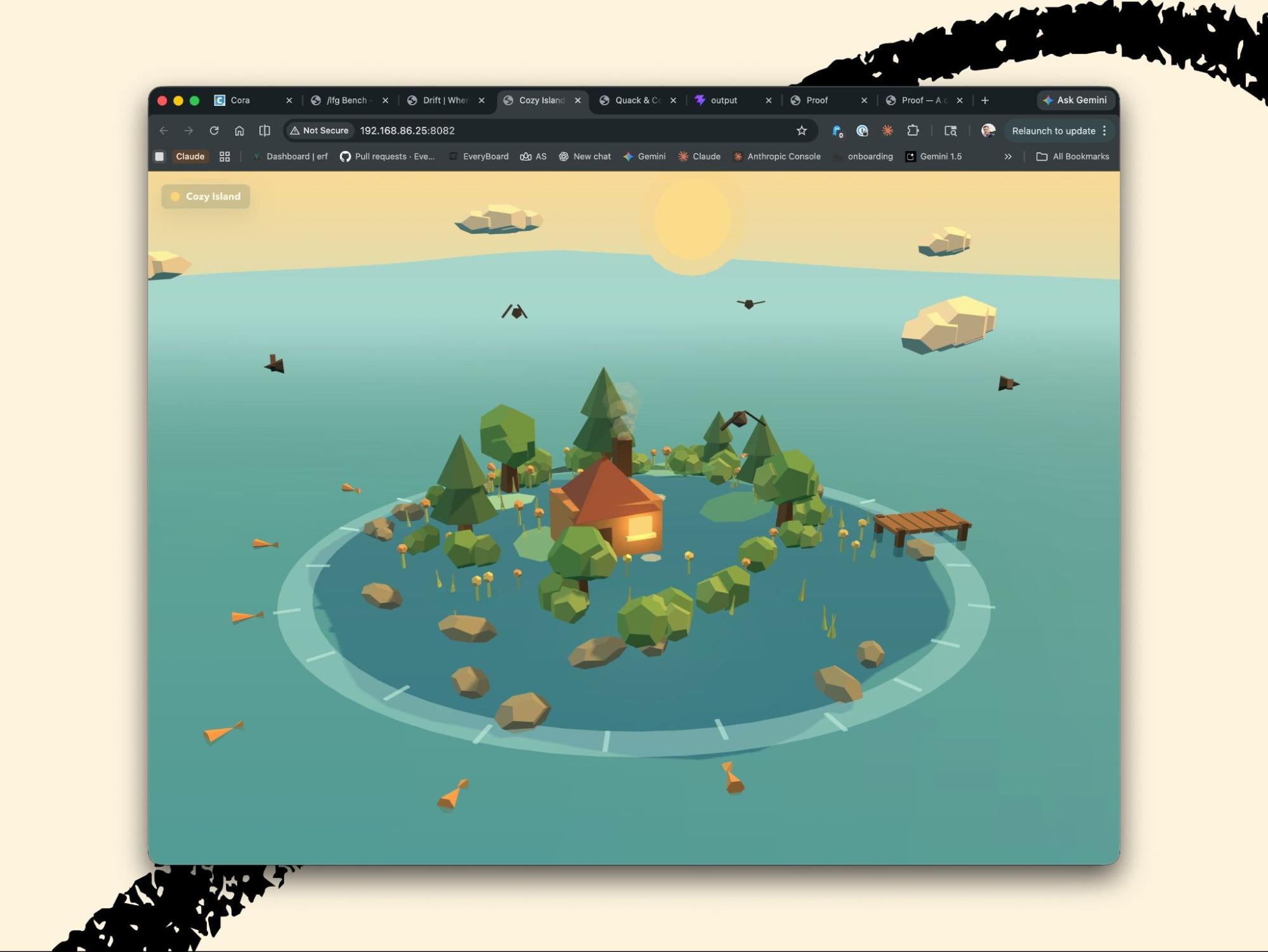Image resolution: width=1268 pixels, height=952 pixels.
Task: Toggle the split view sidebar icon
Action: (265, 131)
